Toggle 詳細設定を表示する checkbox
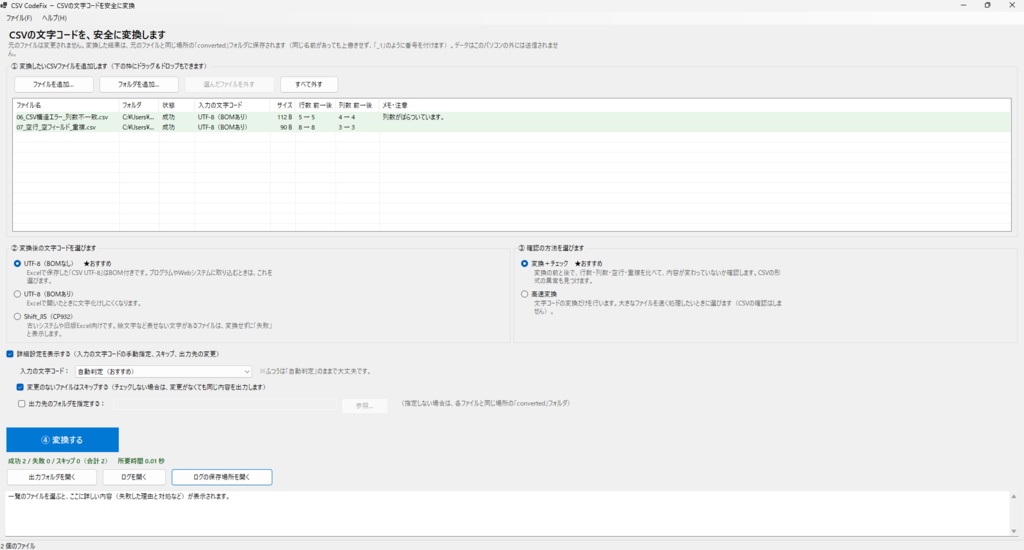The image size is (1024, 550). (x=10, y=354)
